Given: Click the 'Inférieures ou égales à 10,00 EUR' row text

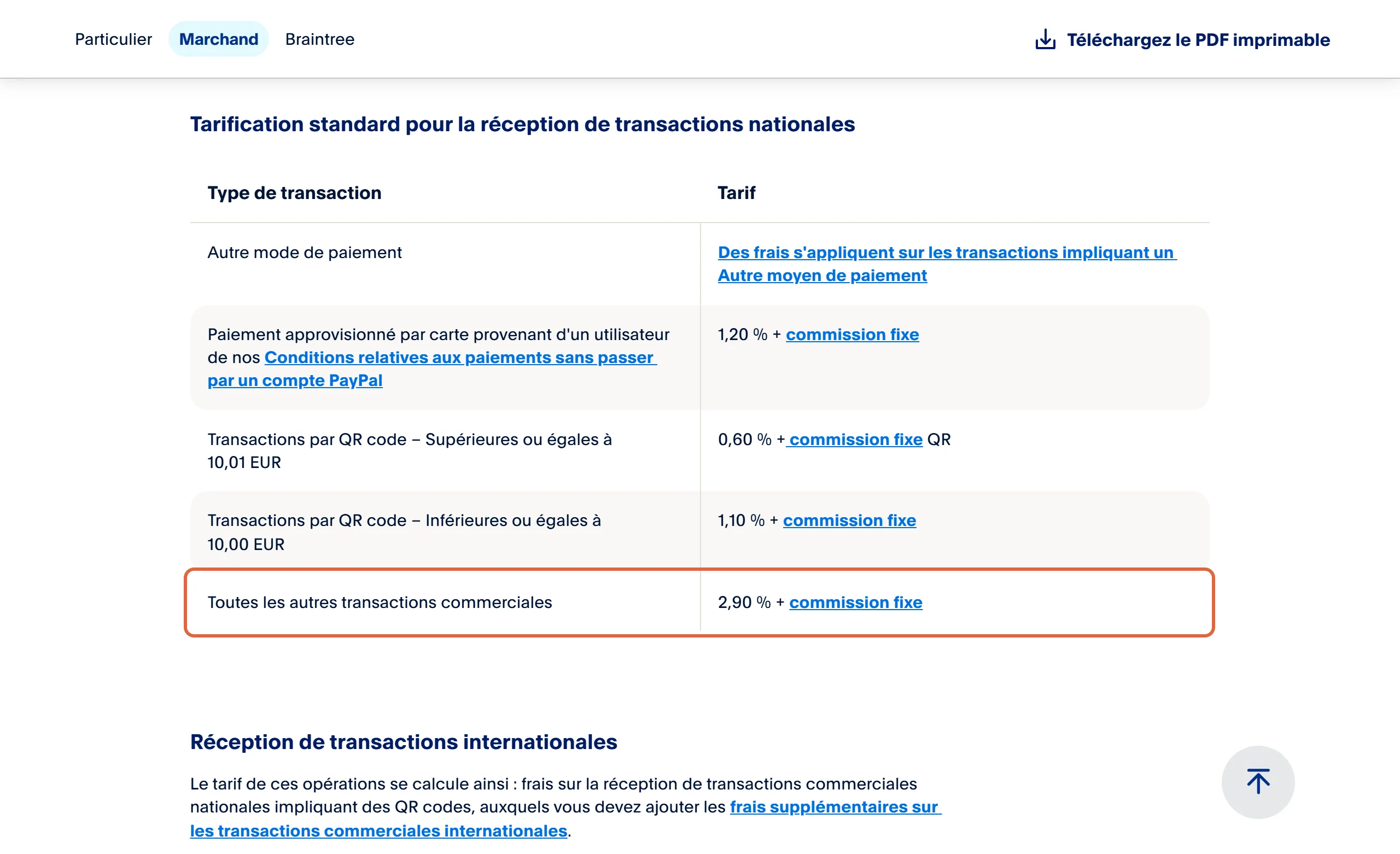Looking at the screenshot, I should (x=404, y=533).
